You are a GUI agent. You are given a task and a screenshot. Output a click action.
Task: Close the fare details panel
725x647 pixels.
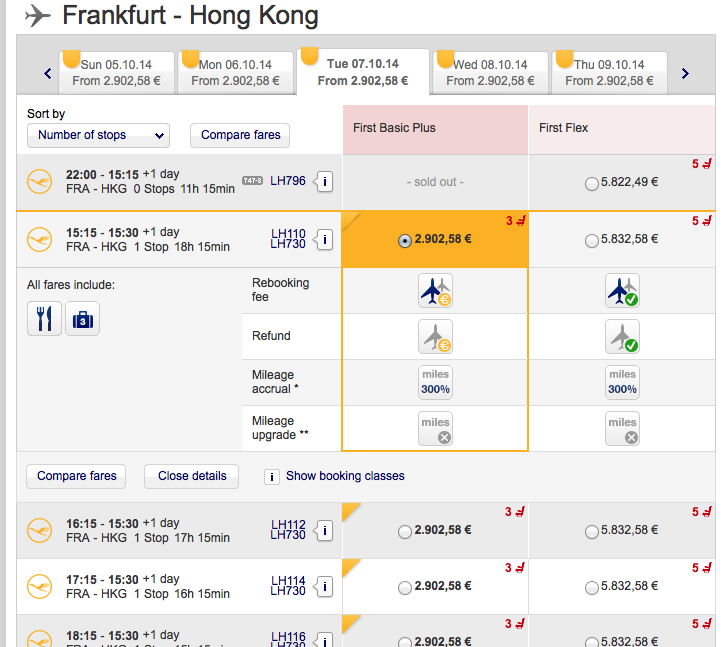click(x=191, y=476)
